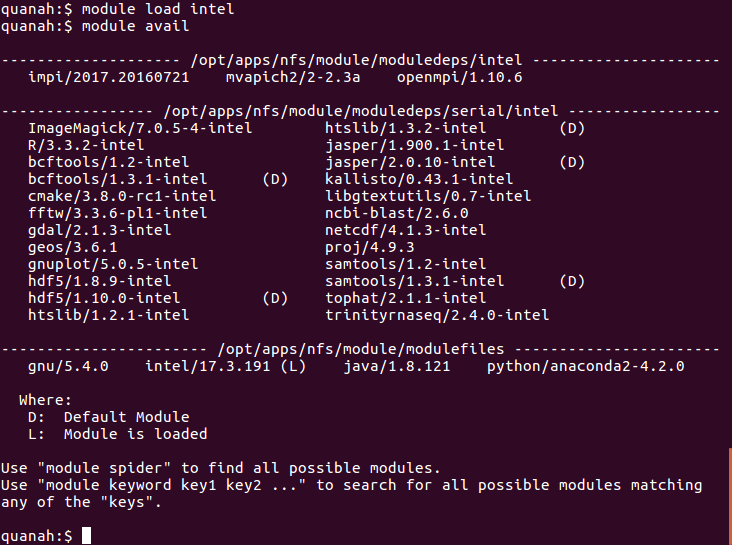Click the "module load intel" command line

click(117, 9)
